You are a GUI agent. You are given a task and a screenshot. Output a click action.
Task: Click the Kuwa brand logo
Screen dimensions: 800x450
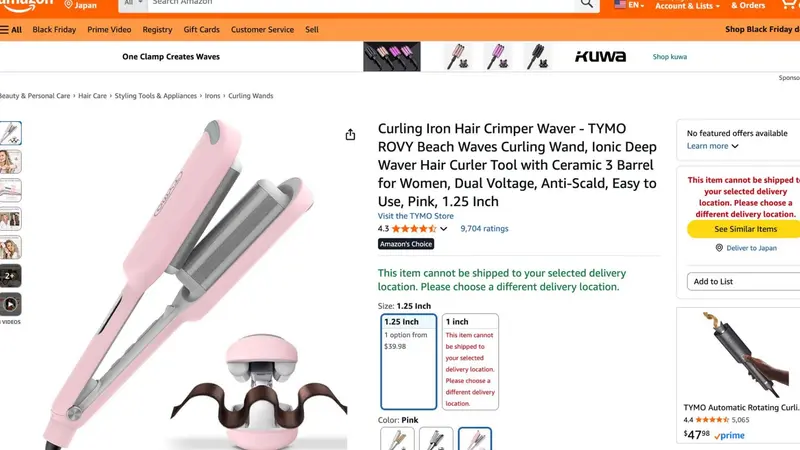tap(600, 56)
